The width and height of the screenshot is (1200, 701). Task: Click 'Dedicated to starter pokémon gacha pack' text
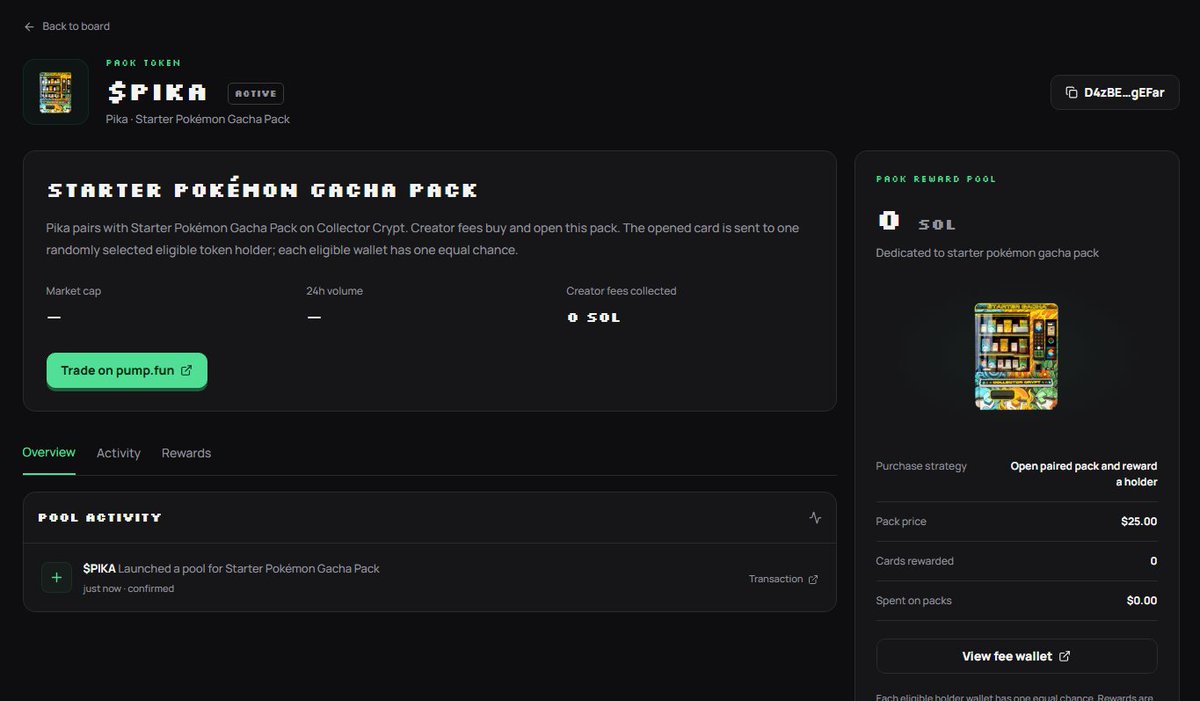pos(987,253)
